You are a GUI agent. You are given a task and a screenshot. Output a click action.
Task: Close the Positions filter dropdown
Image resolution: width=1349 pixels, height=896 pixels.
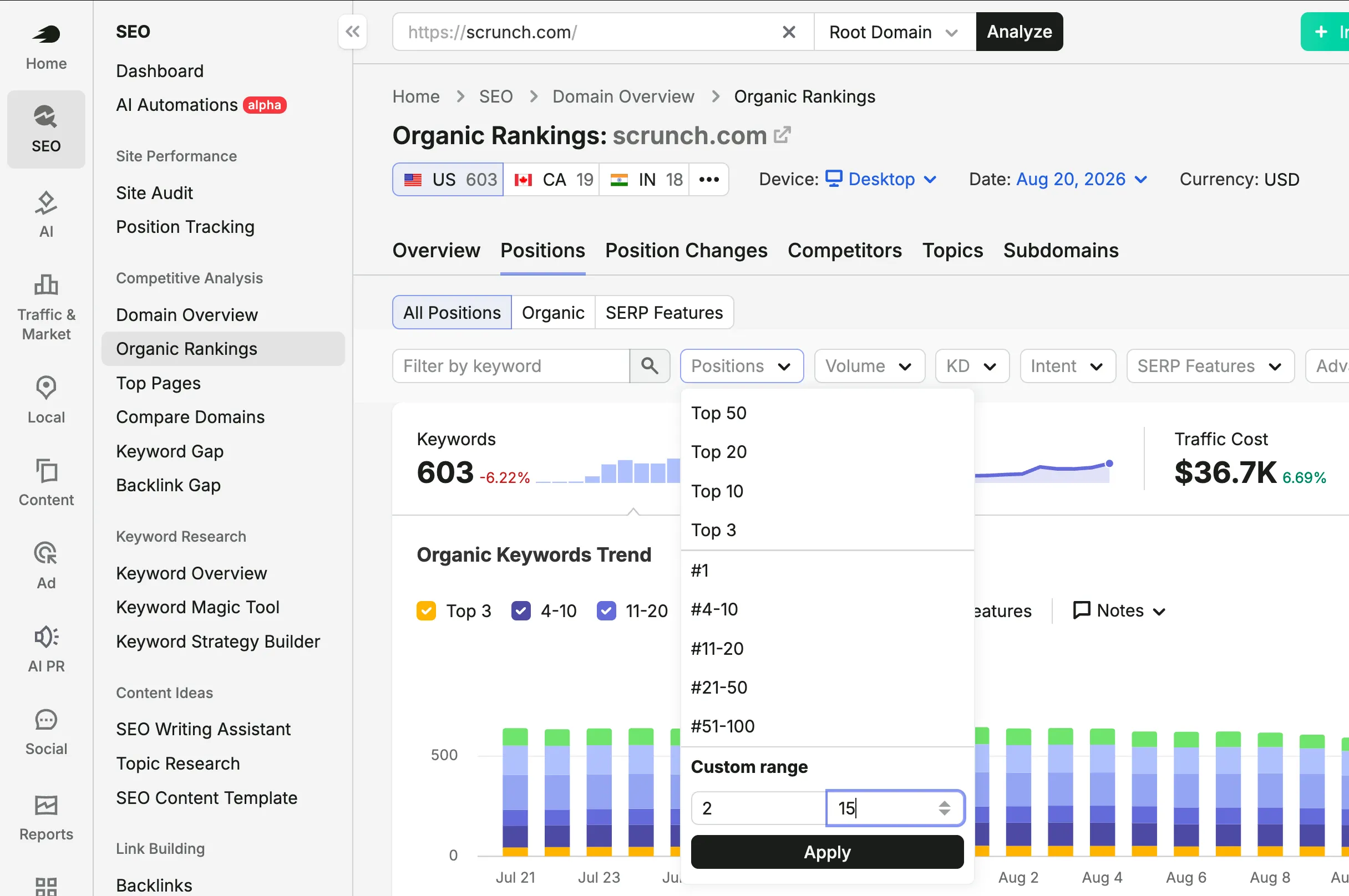(742, 366)
